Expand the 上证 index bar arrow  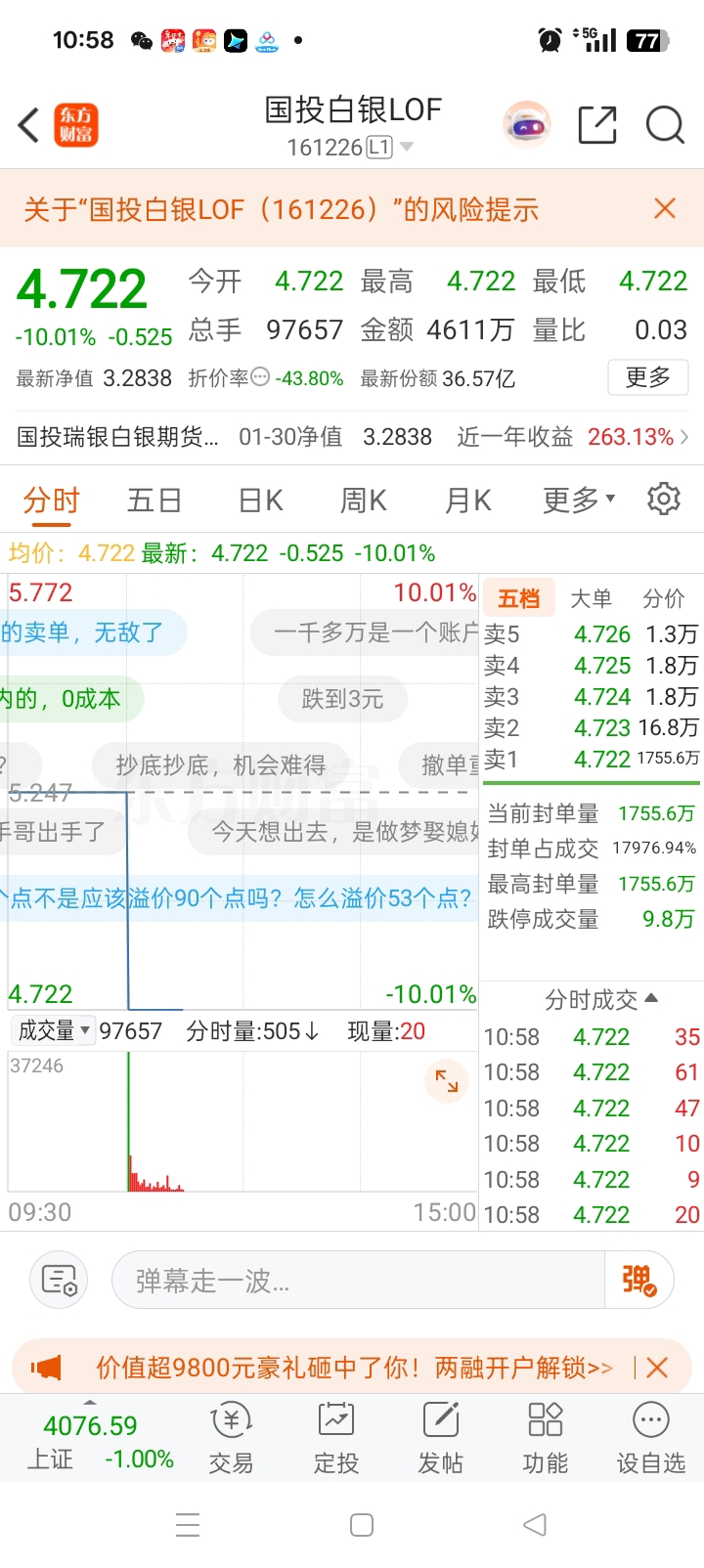90,1402
